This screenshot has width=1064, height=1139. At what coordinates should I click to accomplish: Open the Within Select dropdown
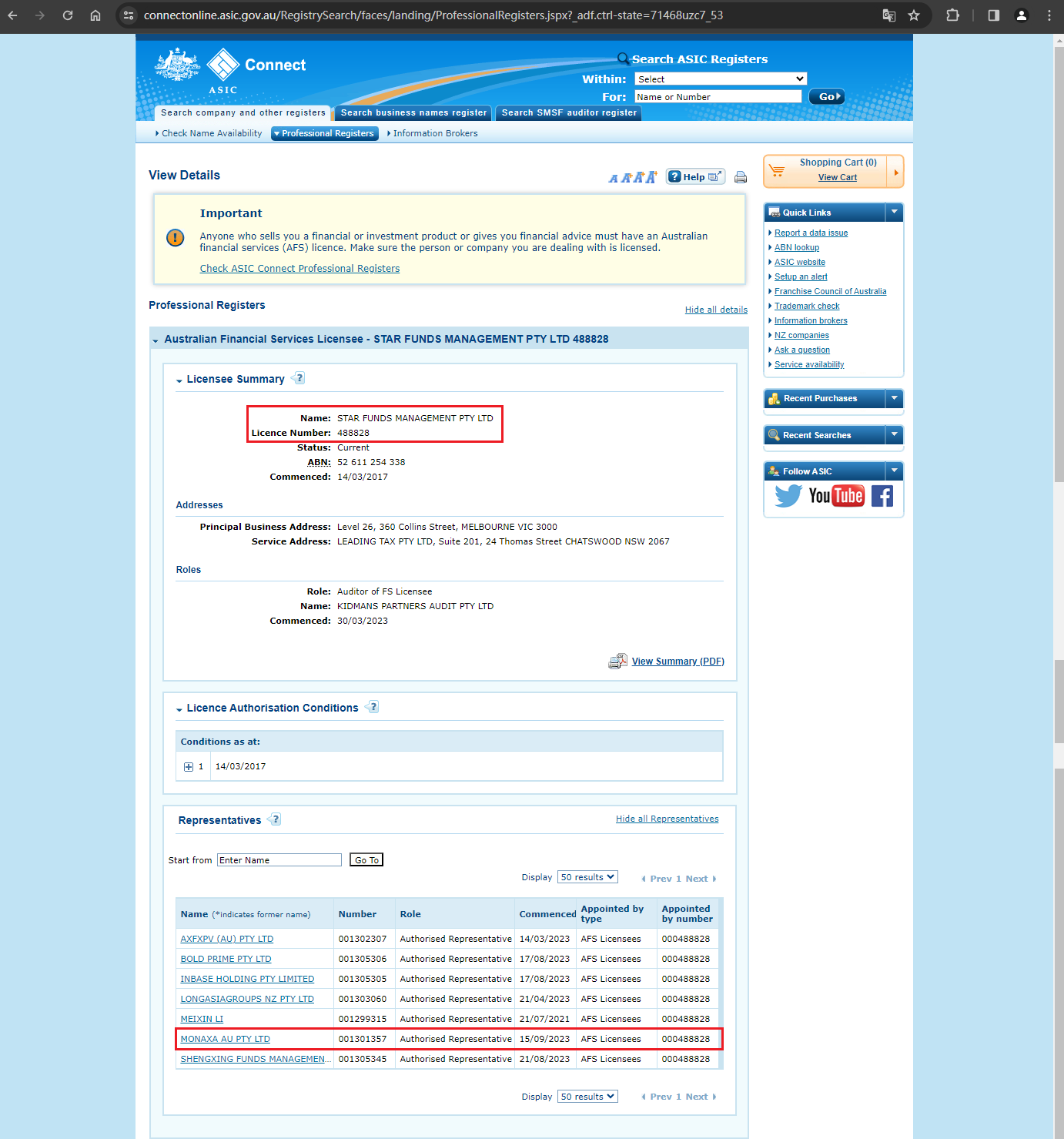721,79
